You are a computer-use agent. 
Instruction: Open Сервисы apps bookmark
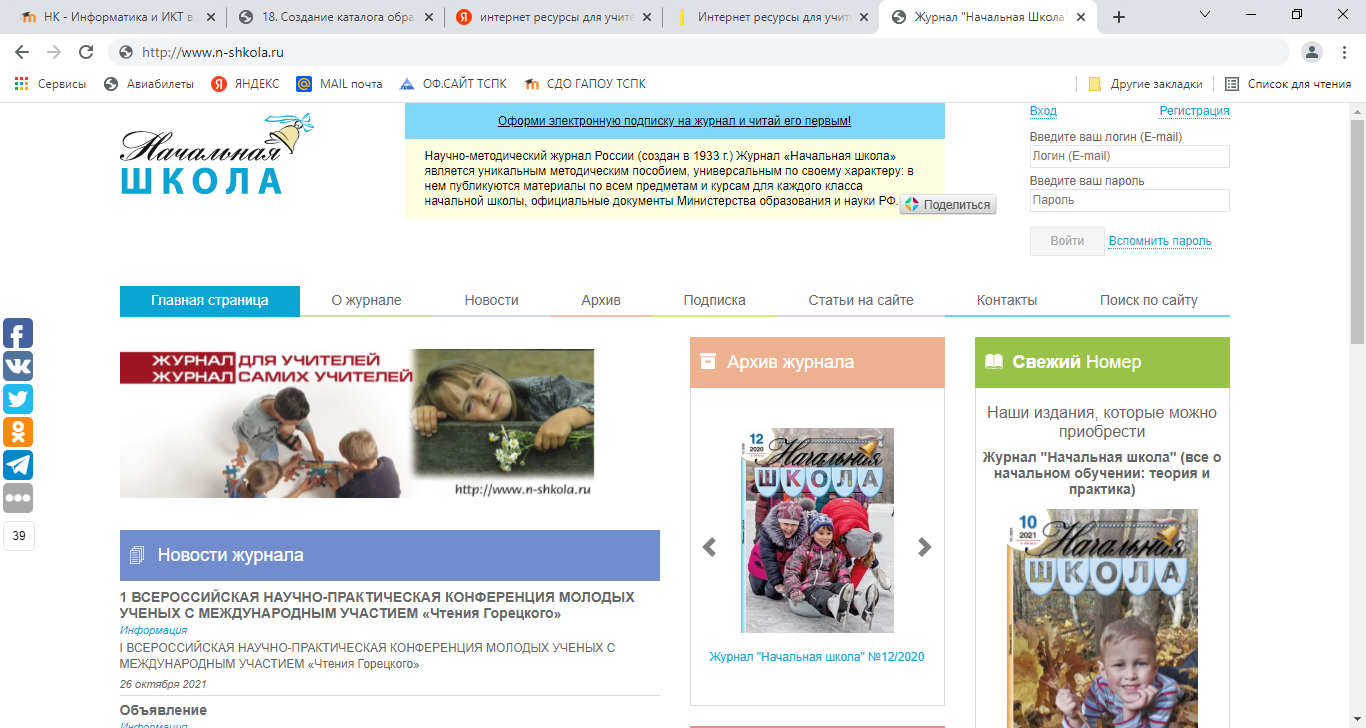point(51,84)
